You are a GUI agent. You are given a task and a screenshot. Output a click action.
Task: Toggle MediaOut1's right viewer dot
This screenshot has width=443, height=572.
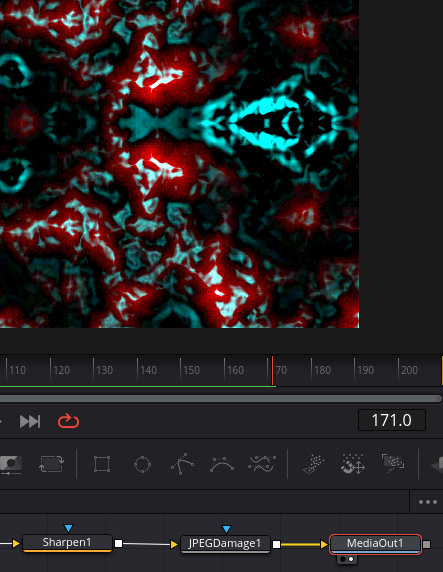tap(351, 559)
